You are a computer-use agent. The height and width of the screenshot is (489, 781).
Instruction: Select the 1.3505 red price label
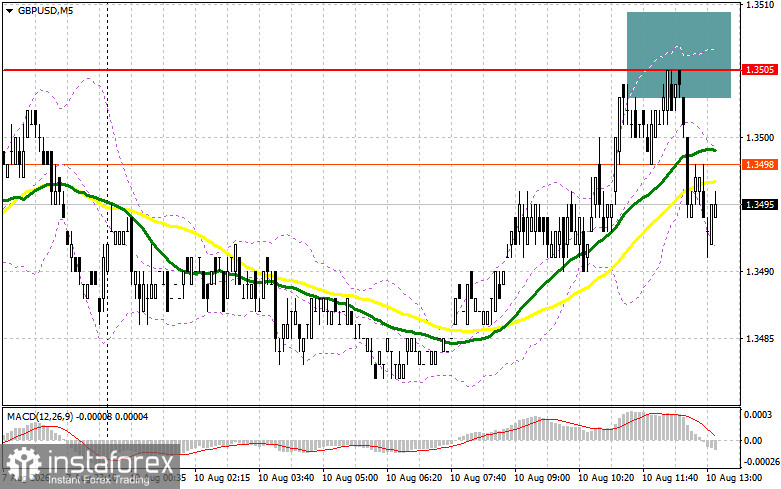click(x=760, y=70)
